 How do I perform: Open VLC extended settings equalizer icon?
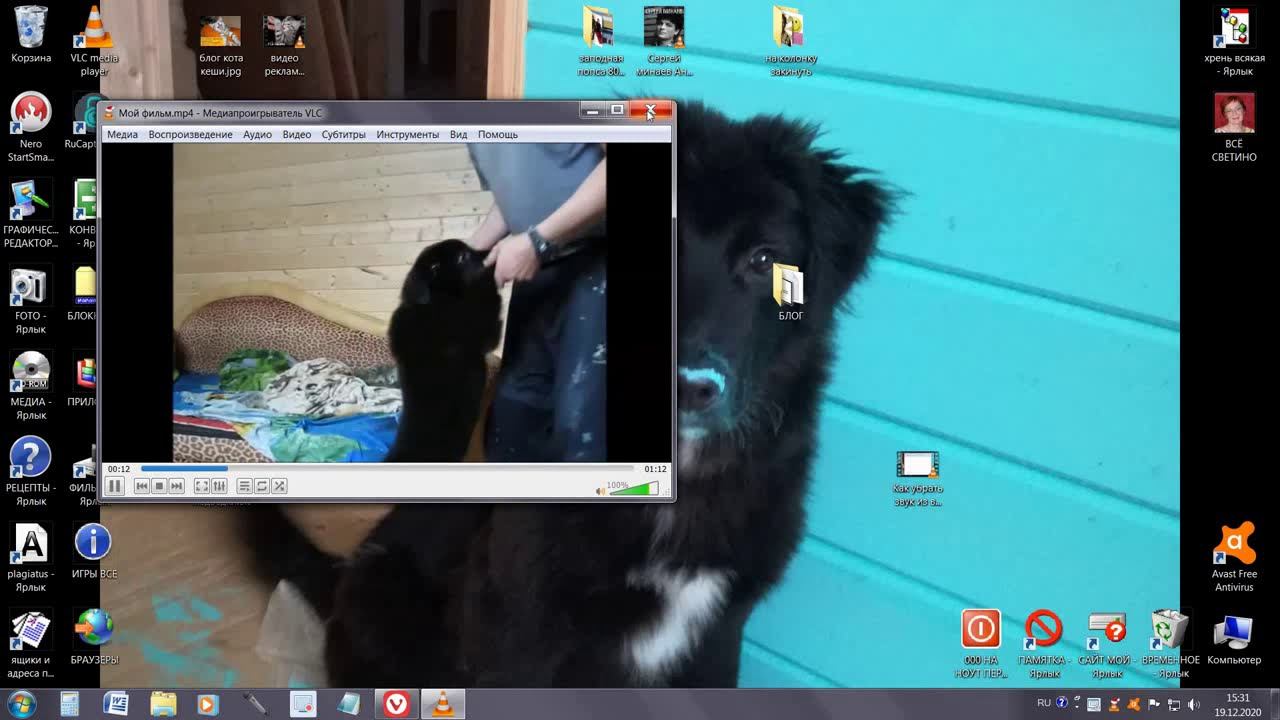(x=219, y=486)
